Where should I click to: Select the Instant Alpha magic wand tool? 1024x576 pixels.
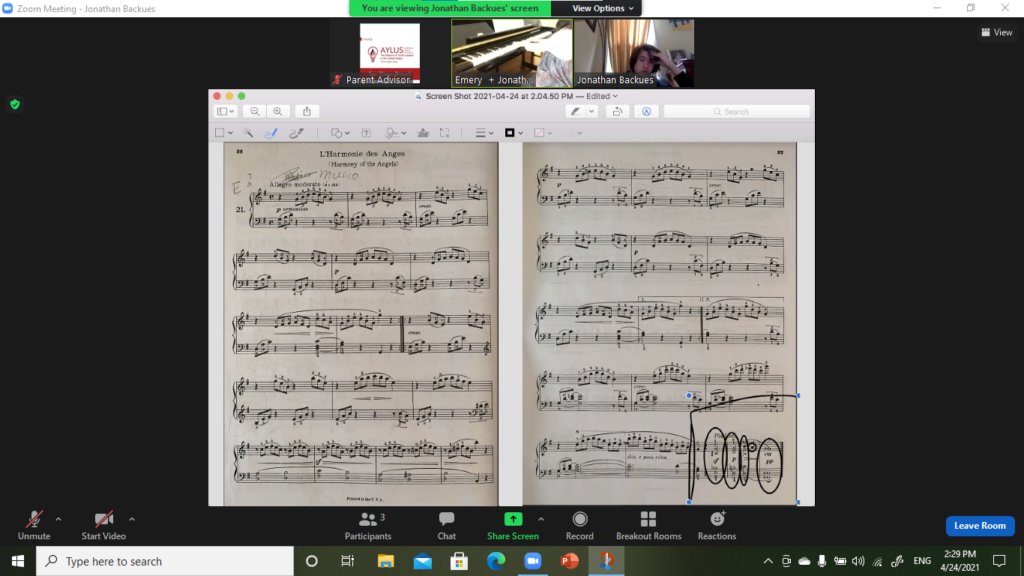248,133
